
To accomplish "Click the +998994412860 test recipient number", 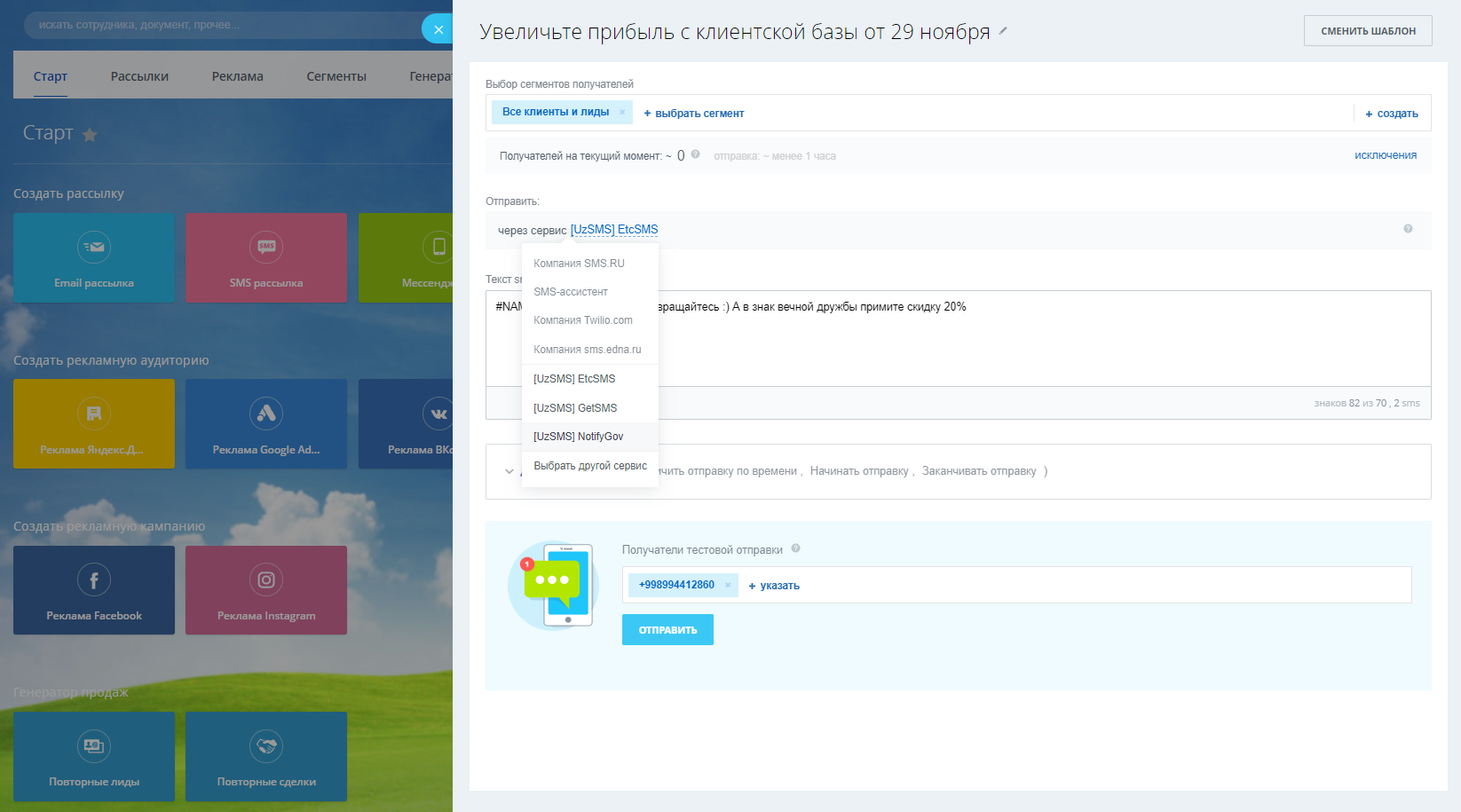I will point(676,585).
